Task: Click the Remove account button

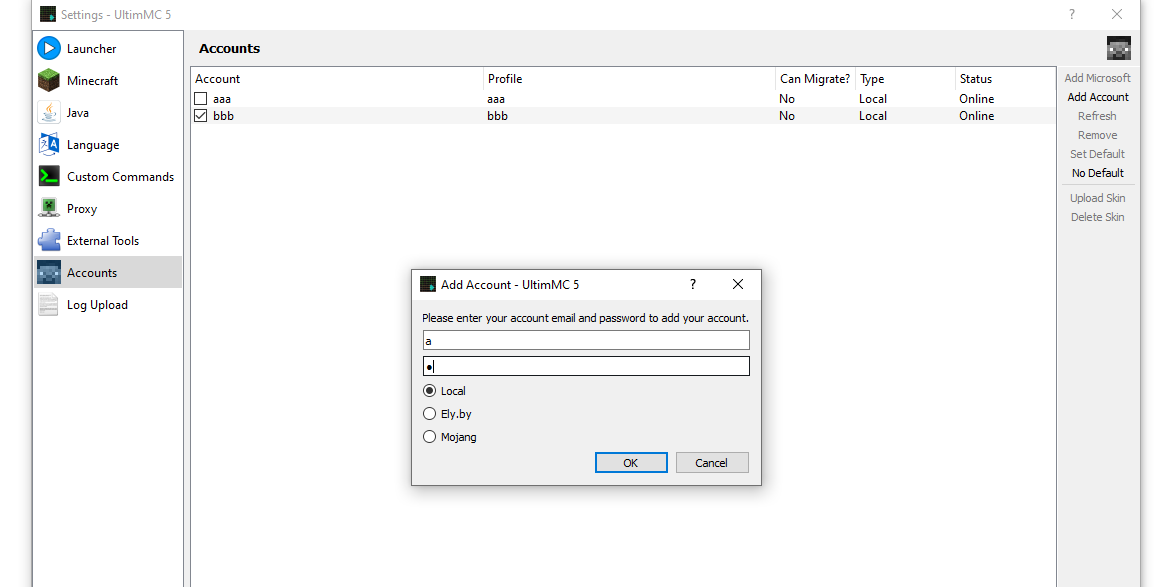Action: (x=1098, y=135)
